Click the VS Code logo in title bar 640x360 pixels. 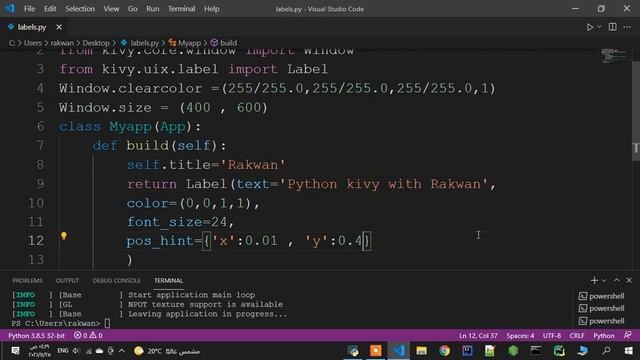(10, 8)
